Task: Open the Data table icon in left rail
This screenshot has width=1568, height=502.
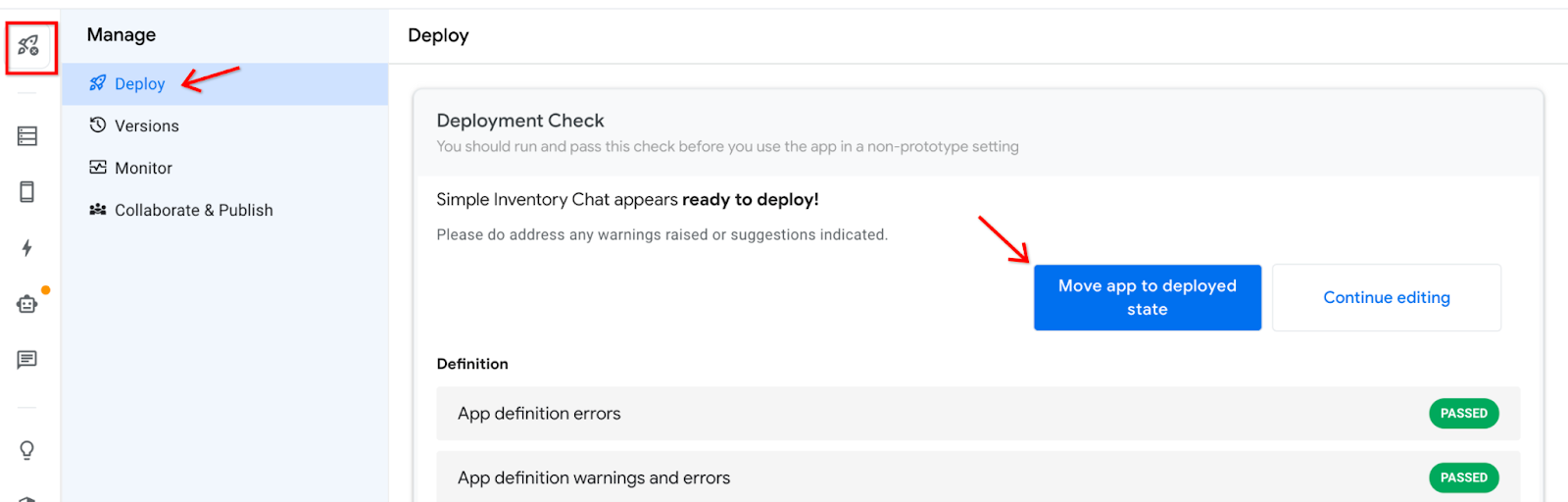Action: [27, 136]
